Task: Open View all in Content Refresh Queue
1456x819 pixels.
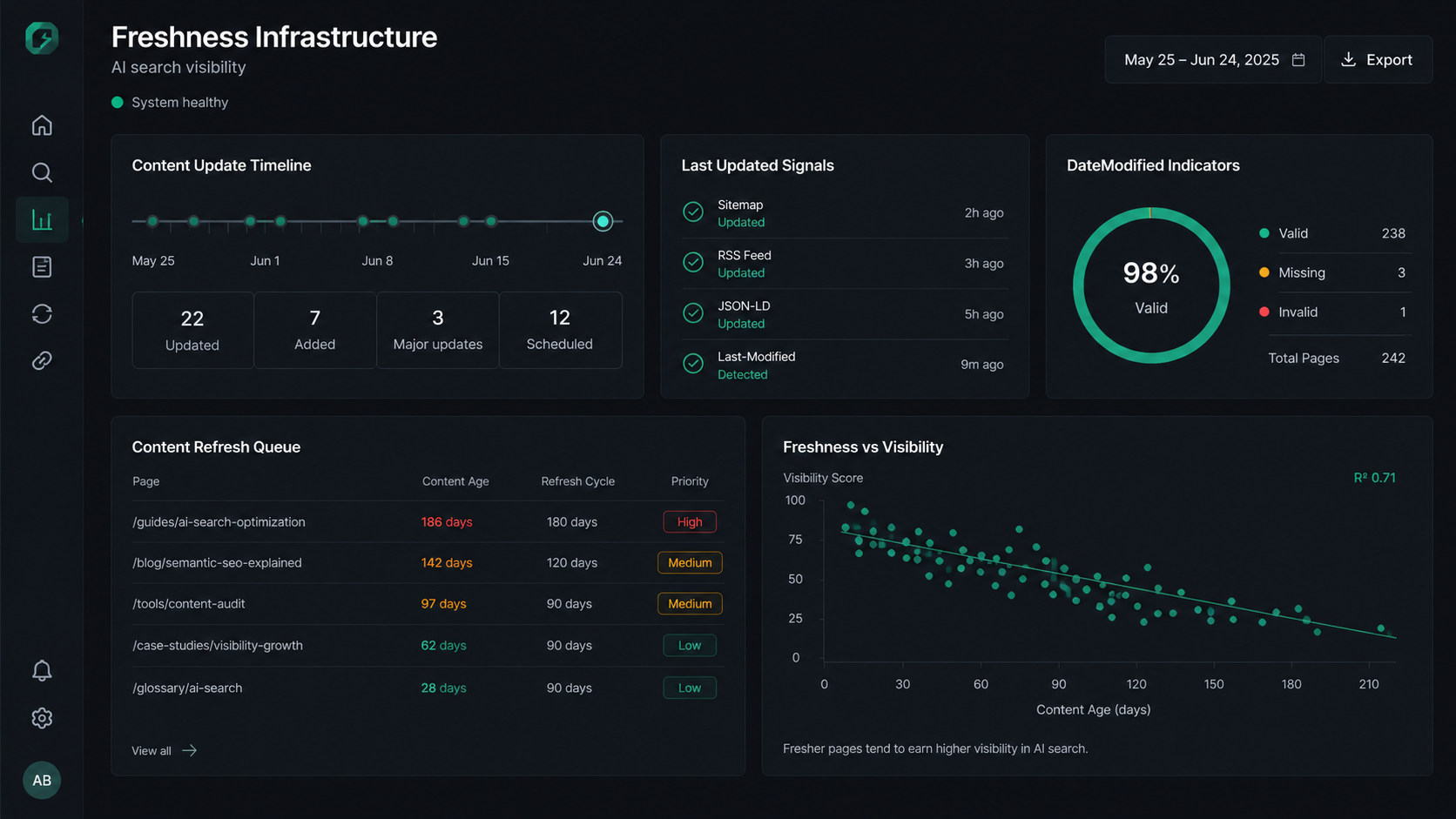Action: (x=164, y=750)
